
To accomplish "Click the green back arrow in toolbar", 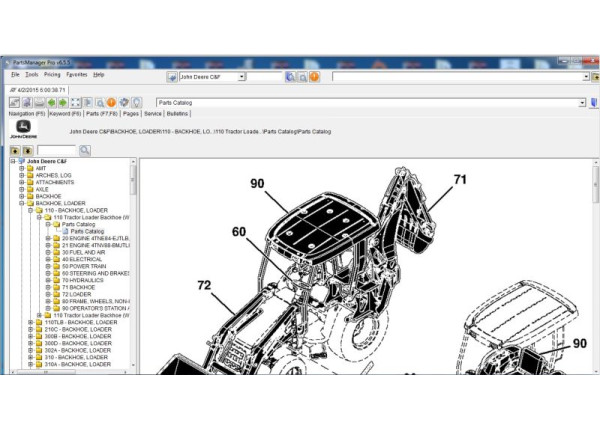I will [51, 102].
